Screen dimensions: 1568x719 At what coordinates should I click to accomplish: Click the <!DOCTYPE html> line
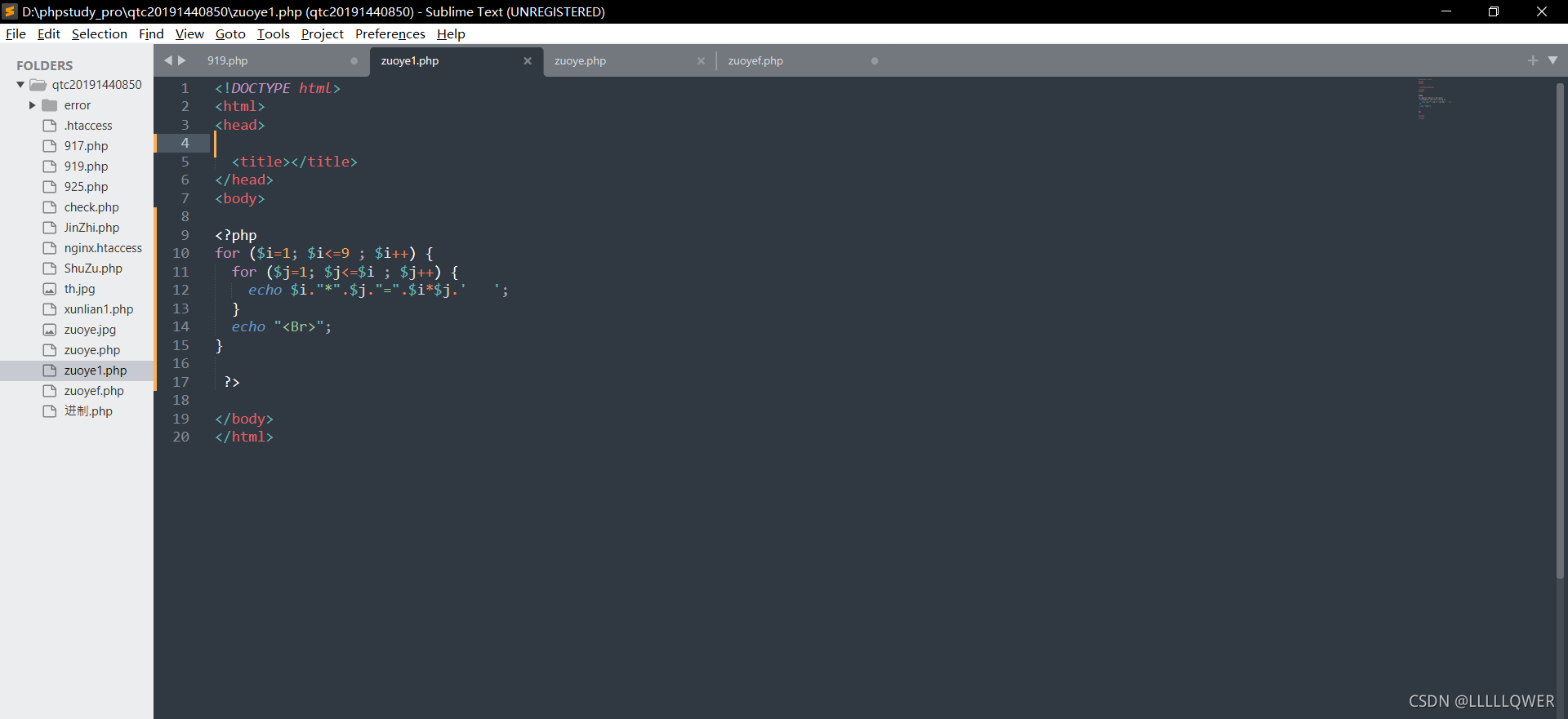(278, 88)
